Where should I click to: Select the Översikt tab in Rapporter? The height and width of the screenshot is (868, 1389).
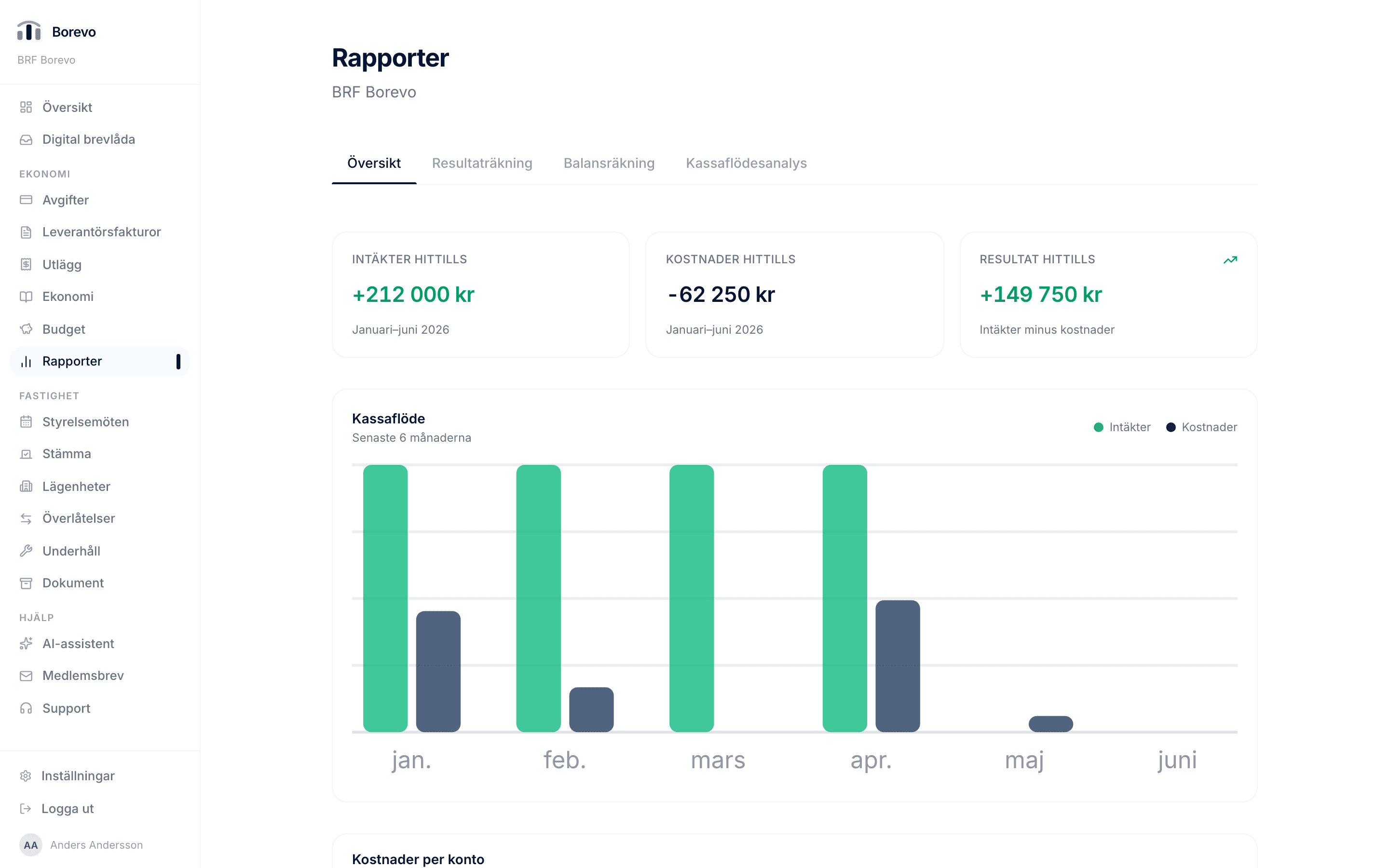[374, 163]
